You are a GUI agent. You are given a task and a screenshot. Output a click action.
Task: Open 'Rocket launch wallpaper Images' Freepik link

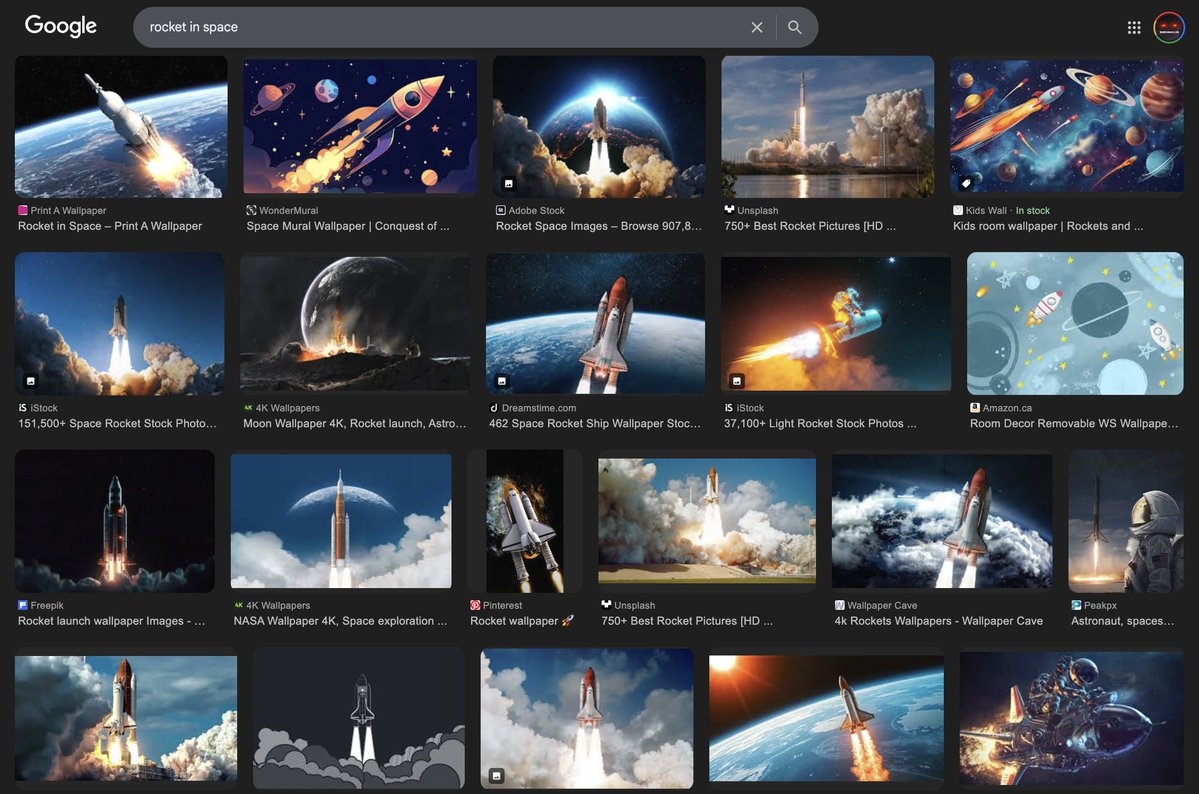112,621
